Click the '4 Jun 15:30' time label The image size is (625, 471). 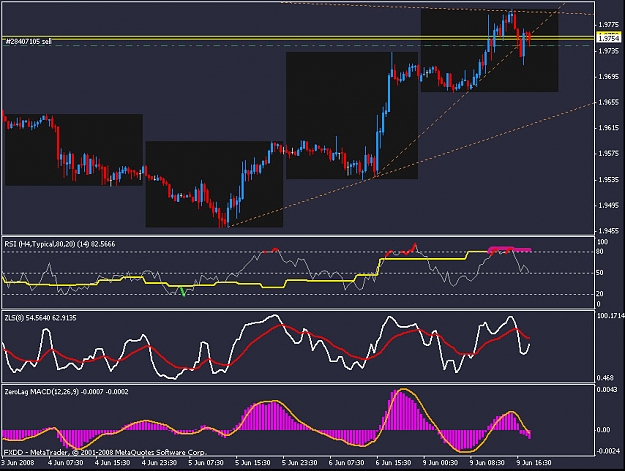(x=113, y=463)
